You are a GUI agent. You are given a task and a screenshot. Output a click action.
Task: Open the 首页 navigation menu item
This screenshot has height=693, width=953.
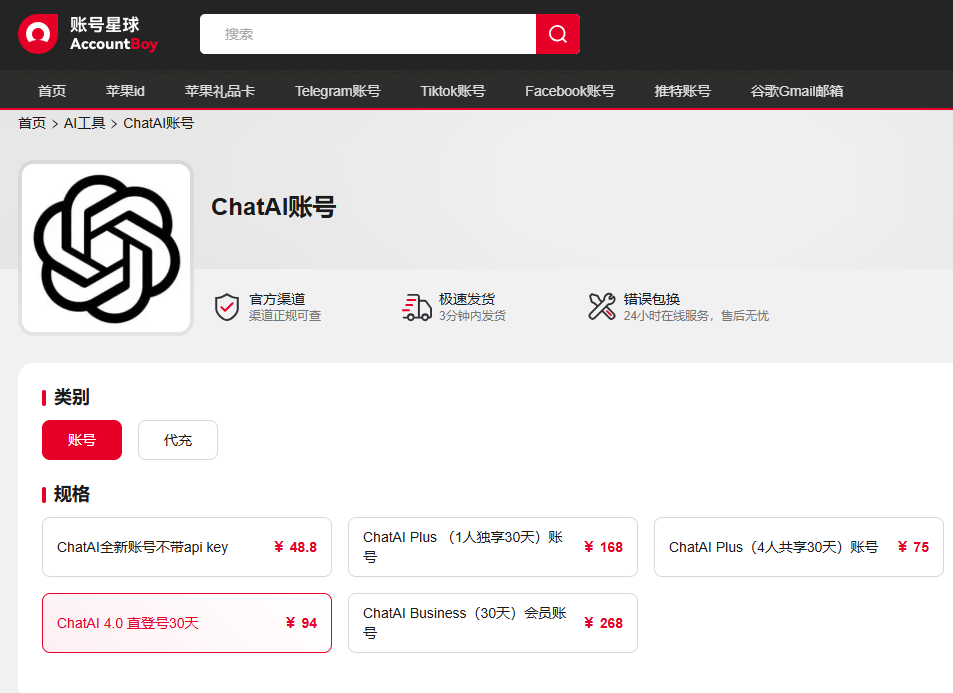tap(52, 91)
